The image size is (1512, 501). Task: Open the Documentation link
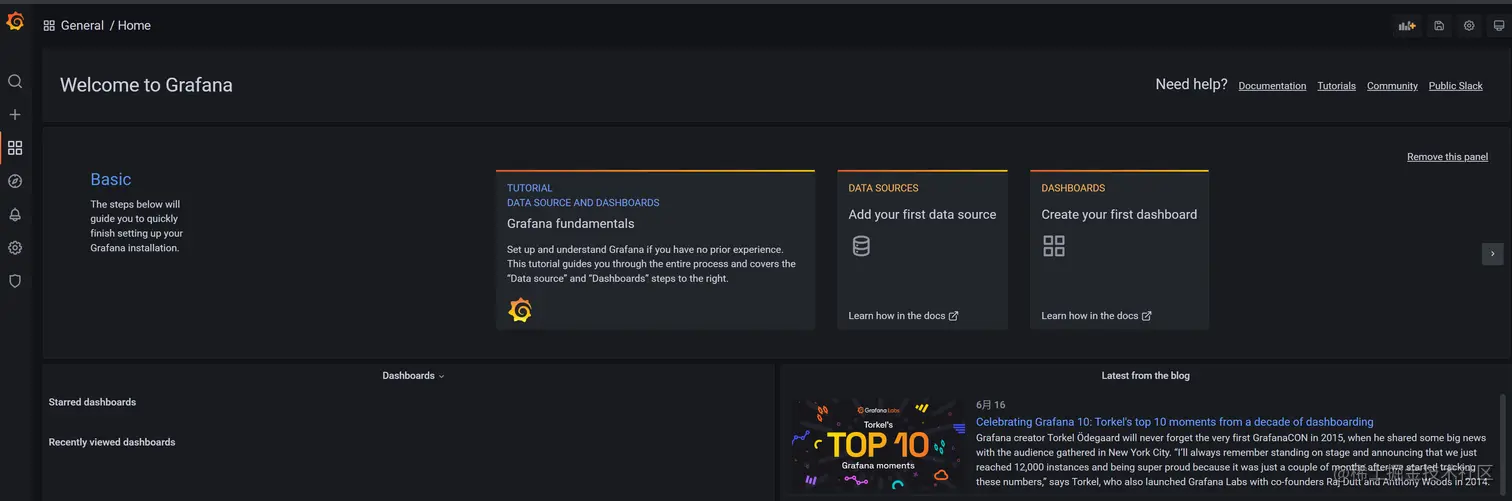1272,86
